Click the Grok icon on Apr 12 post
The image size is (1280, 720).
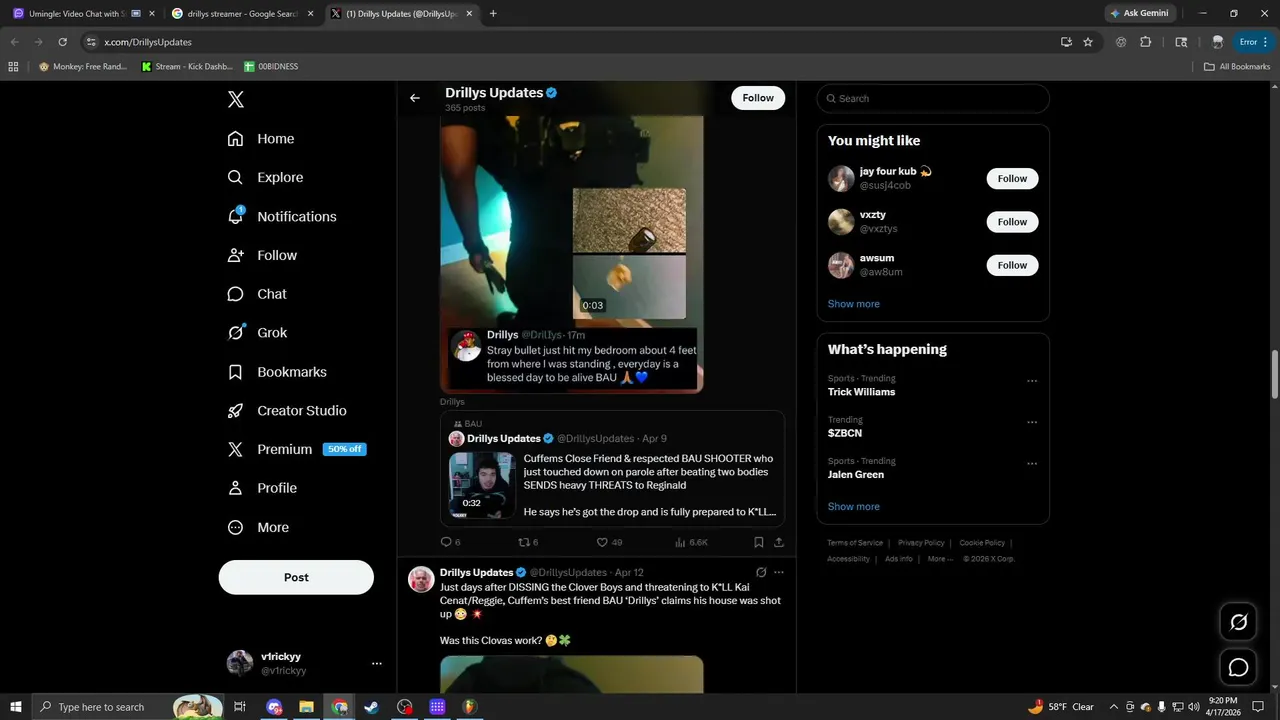[x=761, y=573]
